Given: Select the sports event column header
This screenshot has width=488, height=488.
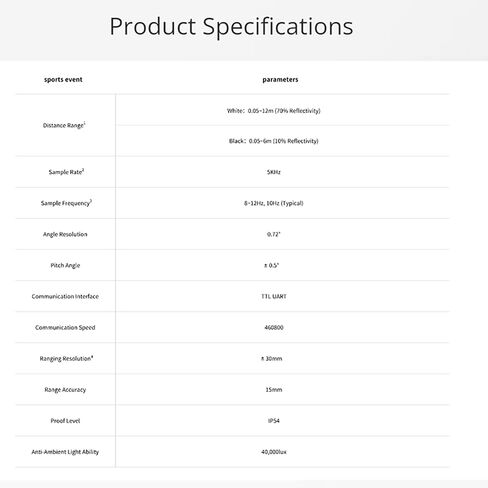Looking at the screenshot, I should 63,80.
